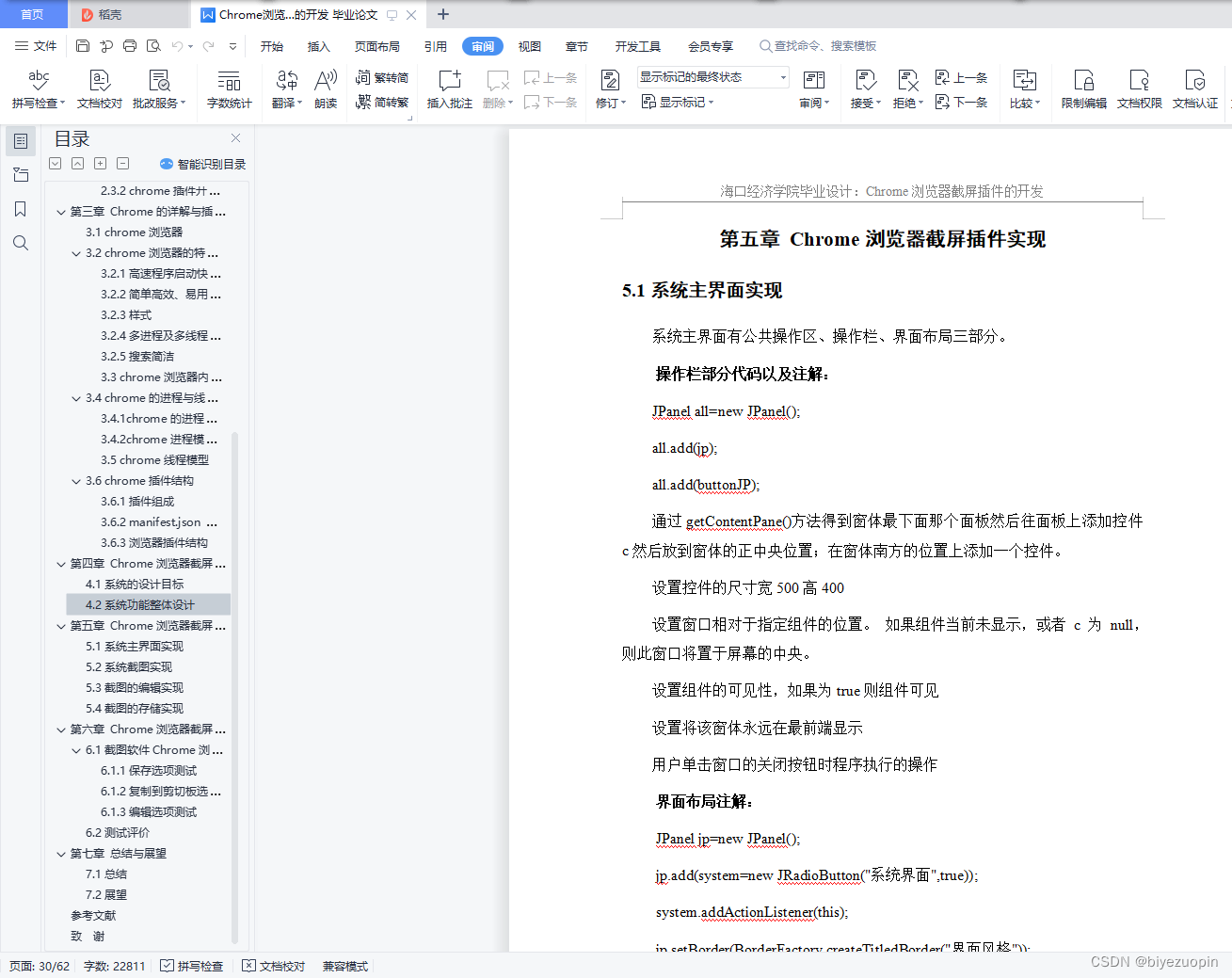This screenshot has width=1232, height=978.
Task: Insert a comment (插入批注)
Action: tap(450, 89)
